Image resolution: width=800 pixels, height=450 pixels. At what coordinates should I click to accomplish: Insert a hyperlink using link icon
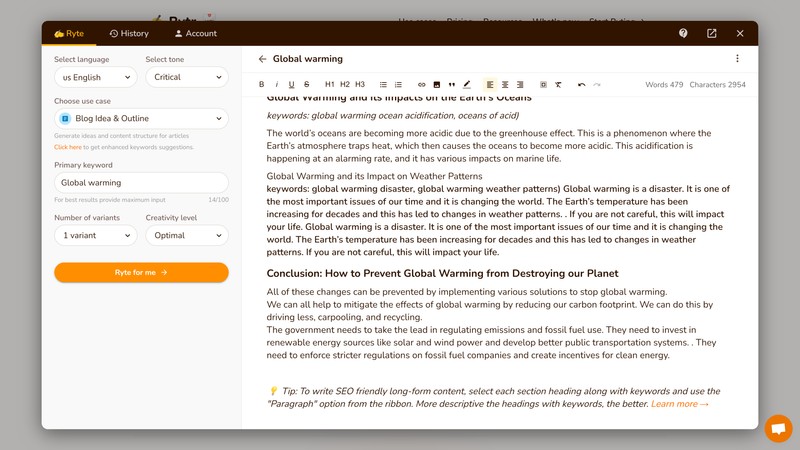[x=421, y=85]
